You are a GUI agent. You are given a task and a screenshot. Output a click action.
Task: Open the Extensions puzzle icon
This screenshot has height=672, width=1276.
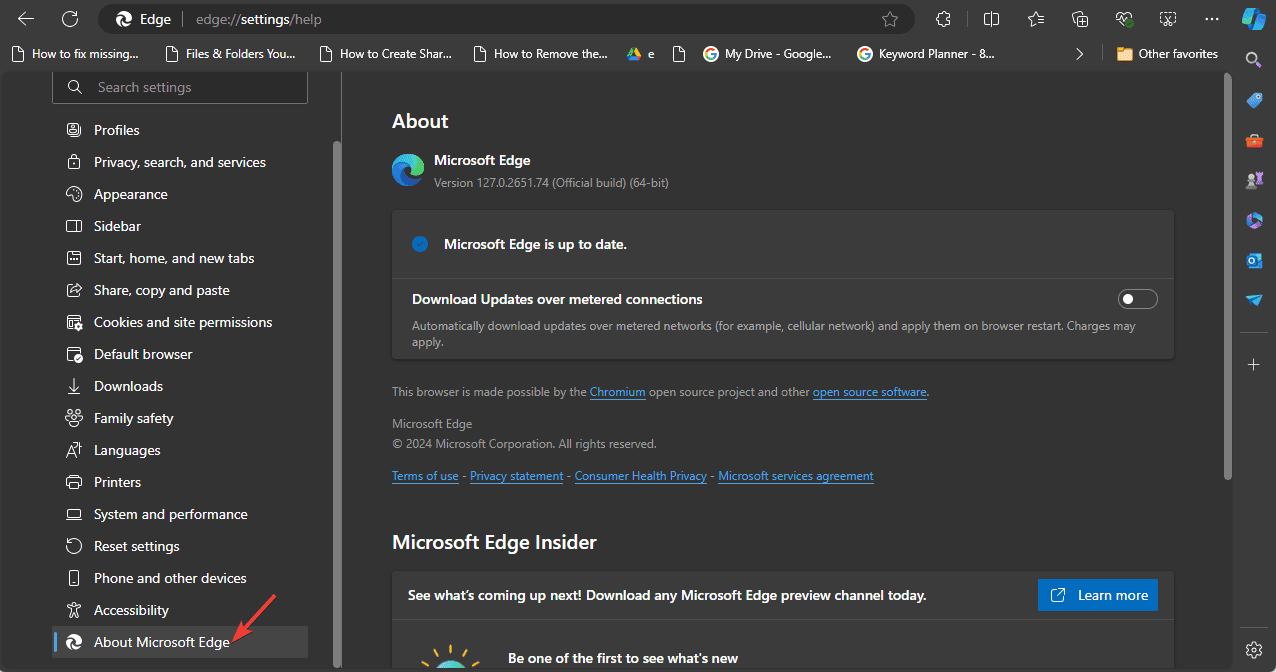(943, 19)
